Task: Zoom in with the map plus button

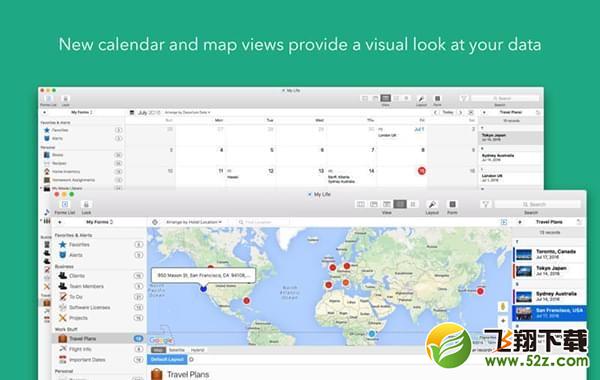Action: [x=503, y=321]
